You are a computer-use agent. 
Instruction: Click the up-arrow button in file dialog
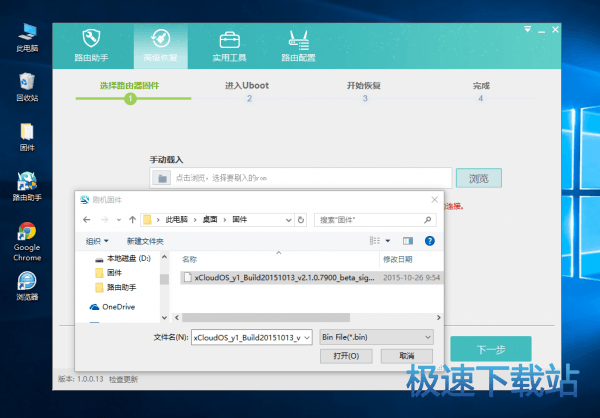click(131, 219)
